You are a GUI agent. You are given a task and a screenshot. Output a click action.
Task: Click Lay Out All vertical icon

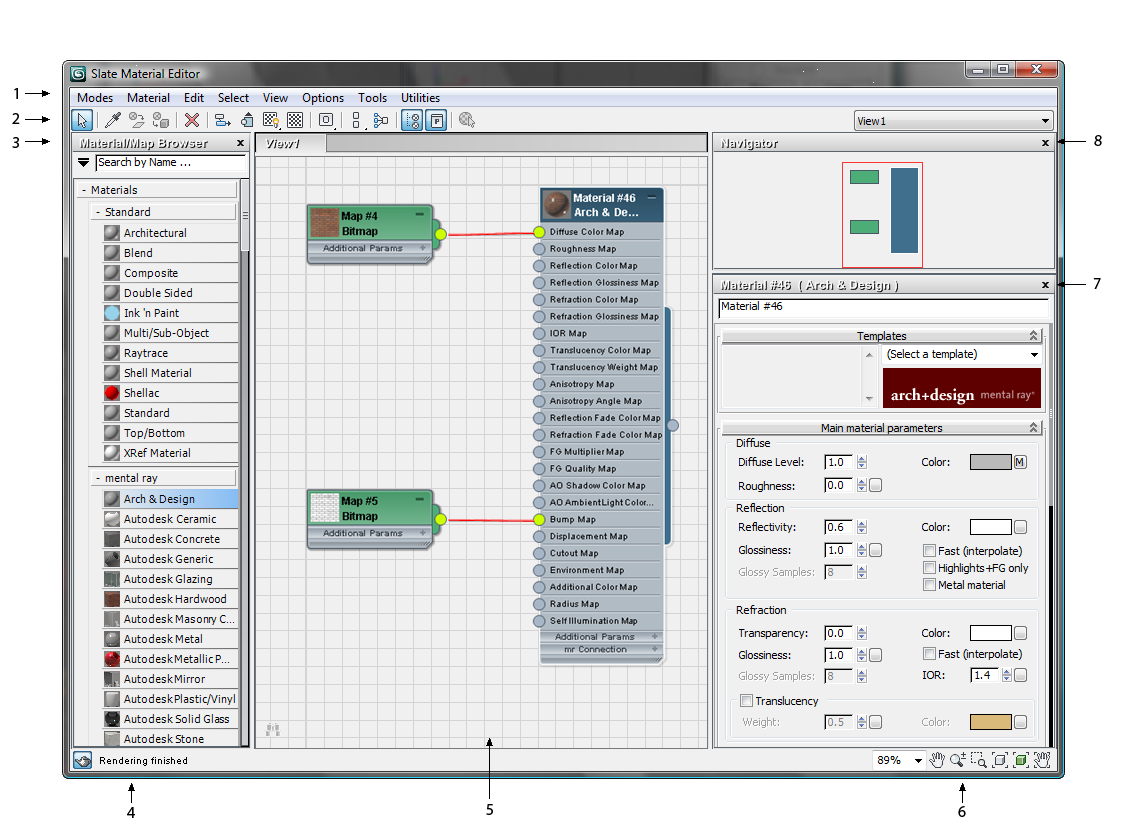[x=356, y=120]
